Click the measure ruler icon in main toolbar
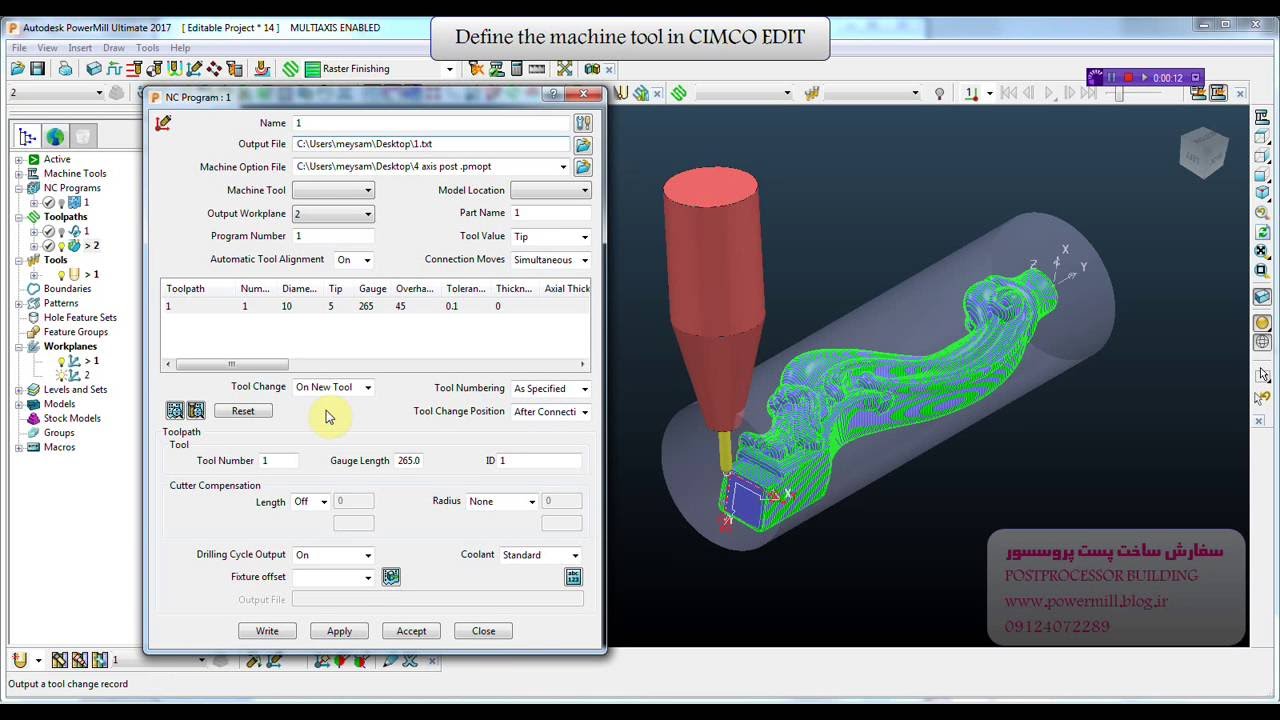1280x720 pixels. 537,69
